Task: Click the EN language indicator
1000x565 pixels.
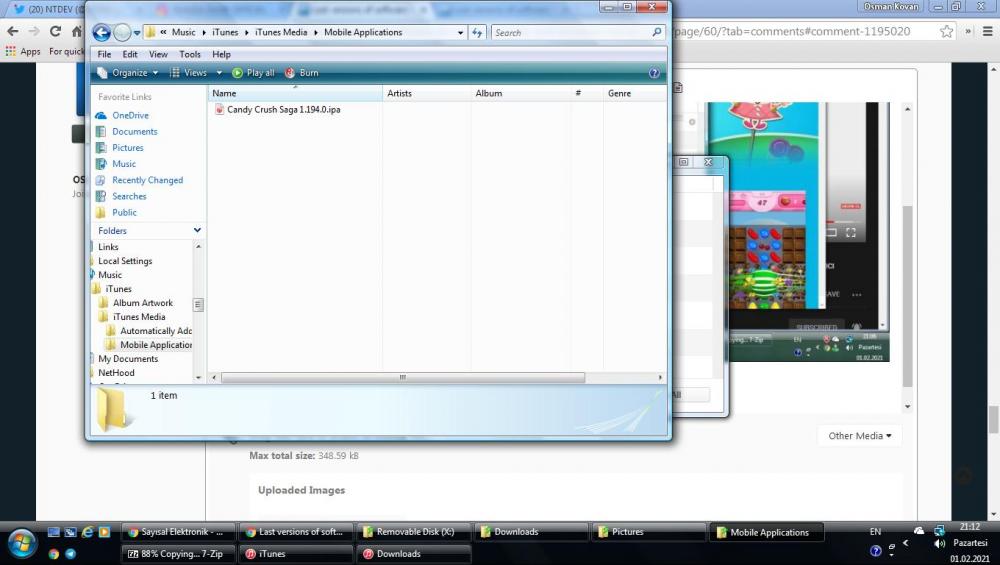Action: (x=875, y=532)
